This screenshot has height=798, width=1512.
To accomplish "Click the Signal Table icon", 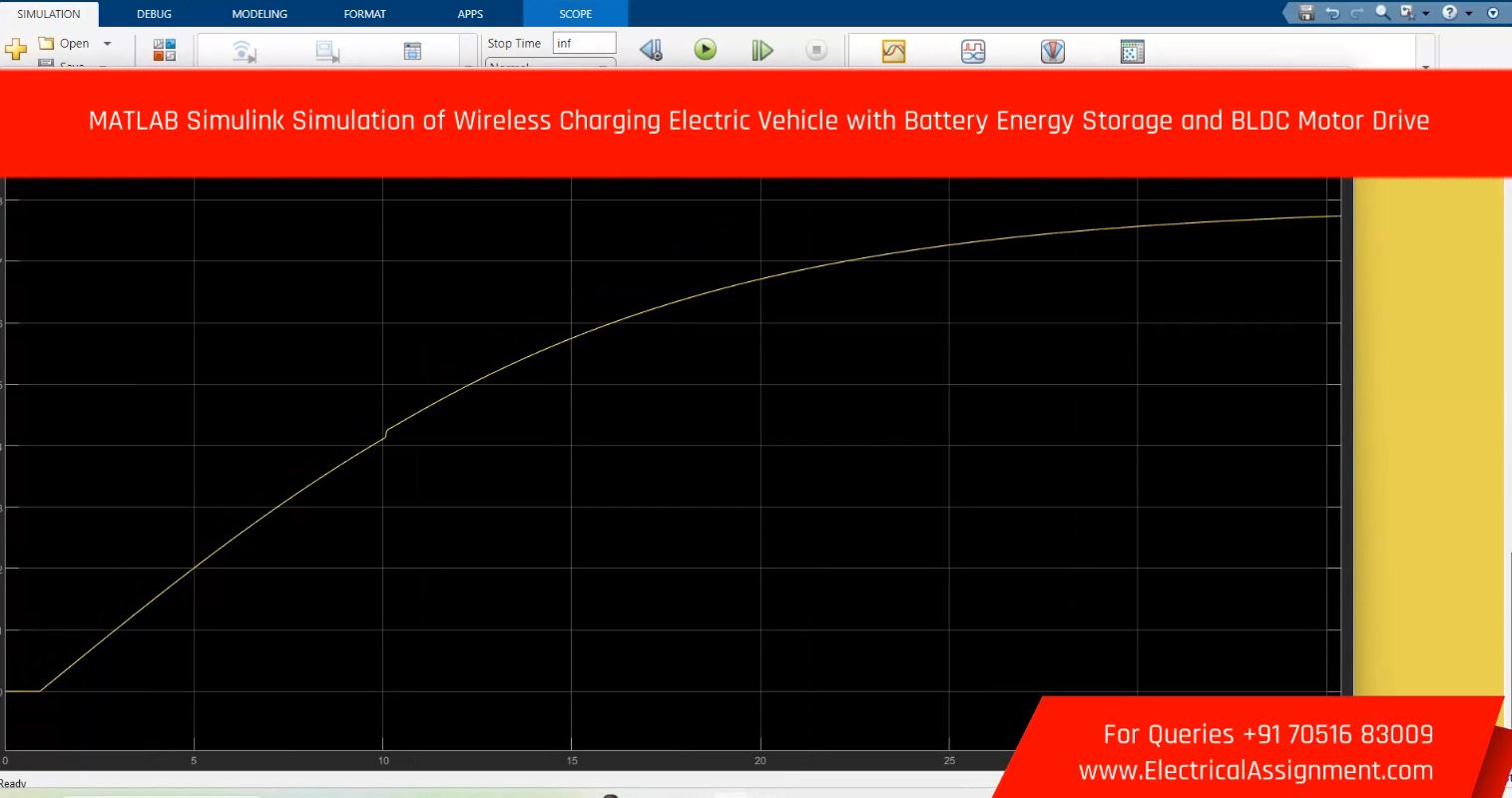I will pos(412,52).
